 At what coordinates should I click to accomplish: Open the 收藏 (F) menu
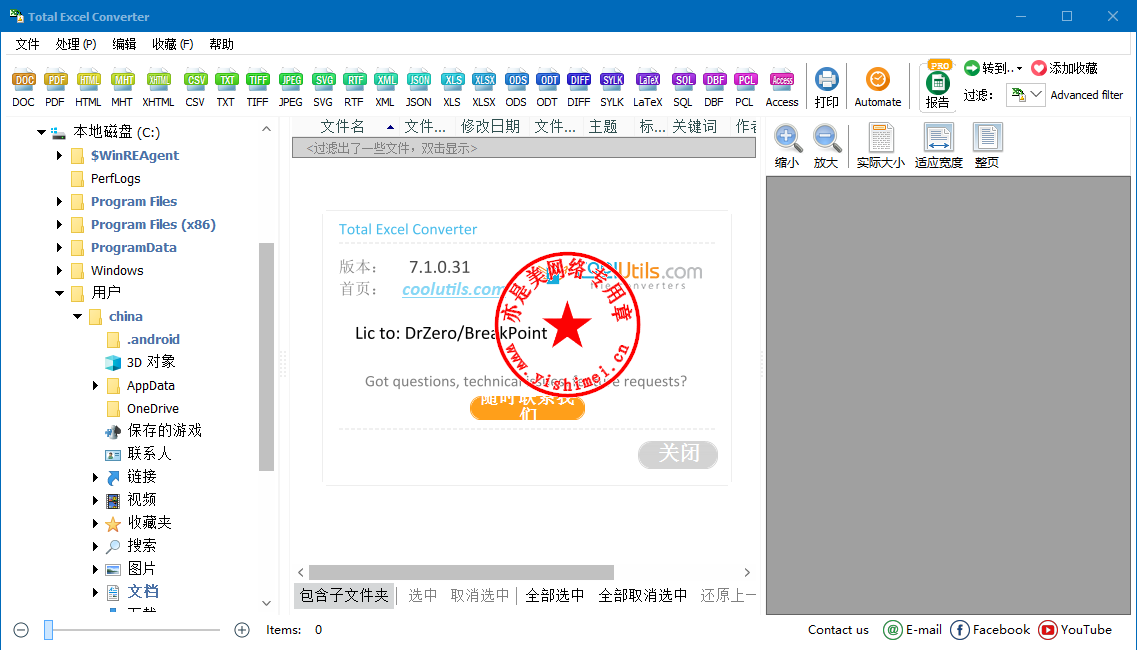pyautogui.click(x=173, y=44)
